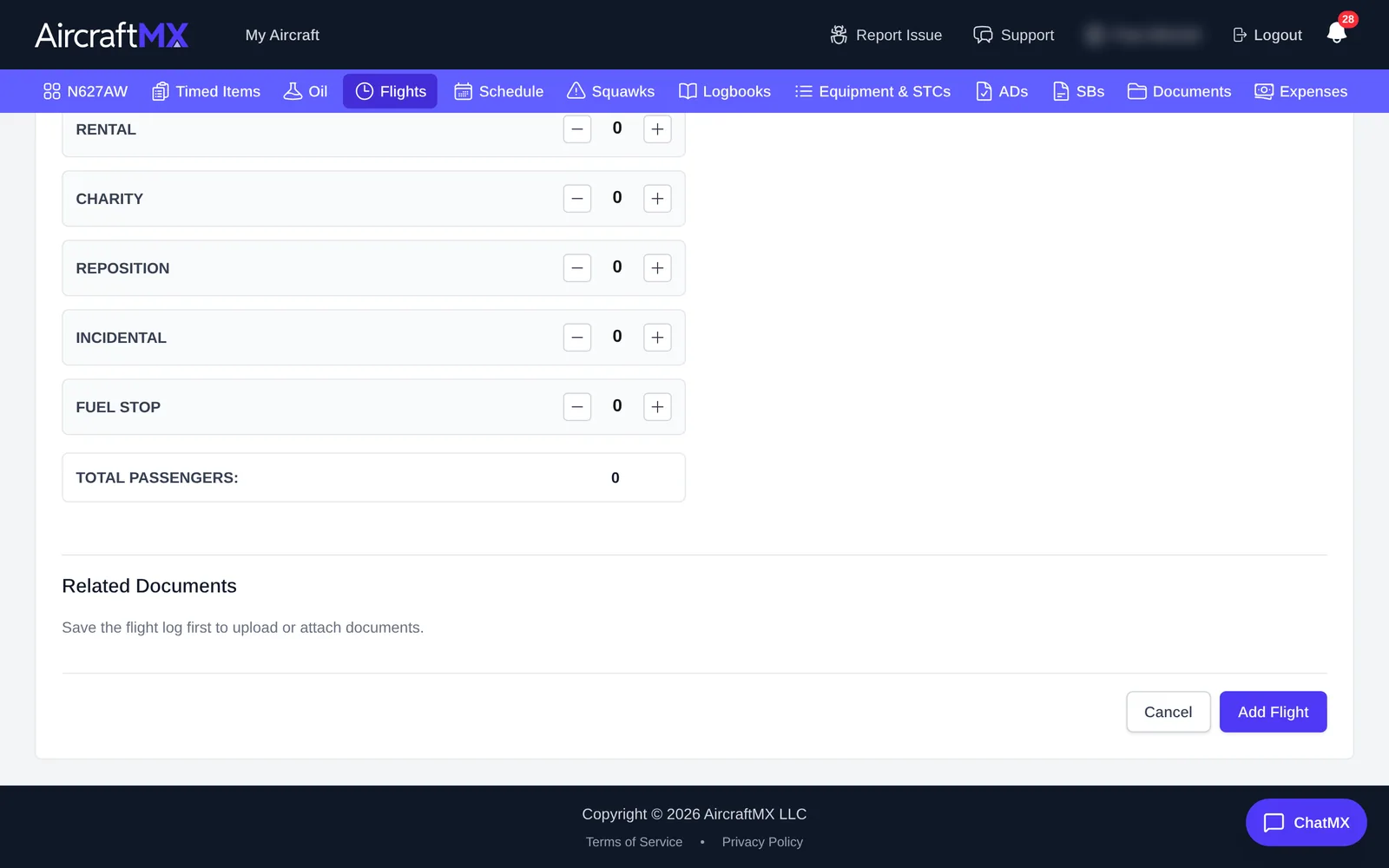Open the Expenses tab
Image resolution: width=1389 pixels, height=868 pixels.
tap(1300, 91)
